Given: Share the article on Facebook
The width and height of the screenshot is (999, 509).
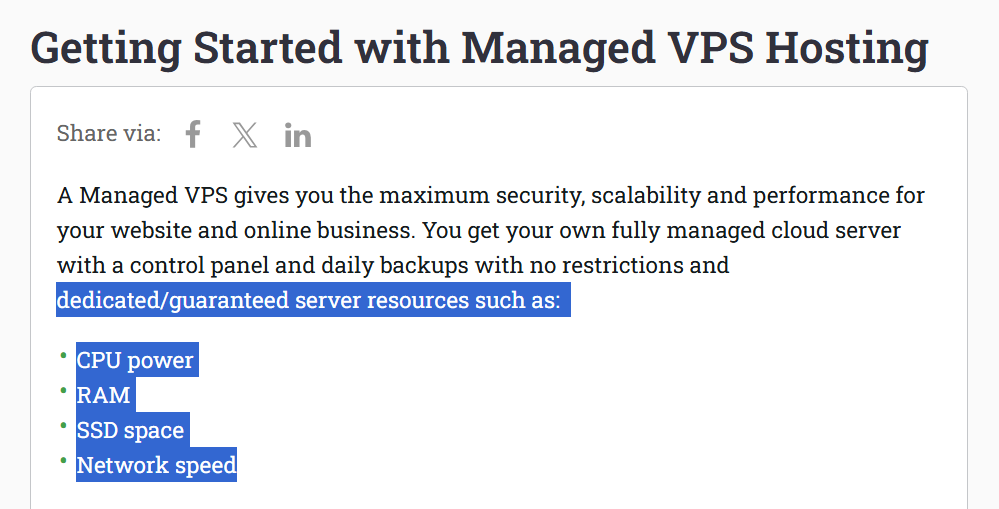Looking at the screenshot, I should (x=193, y=134).
